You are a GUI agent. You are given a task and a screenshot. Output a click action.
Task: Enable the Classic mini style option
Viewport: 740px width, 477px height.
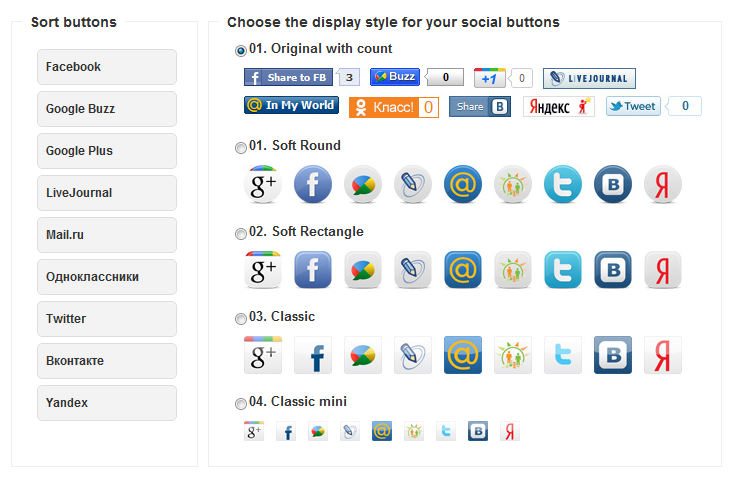click(x=241, y=403)
